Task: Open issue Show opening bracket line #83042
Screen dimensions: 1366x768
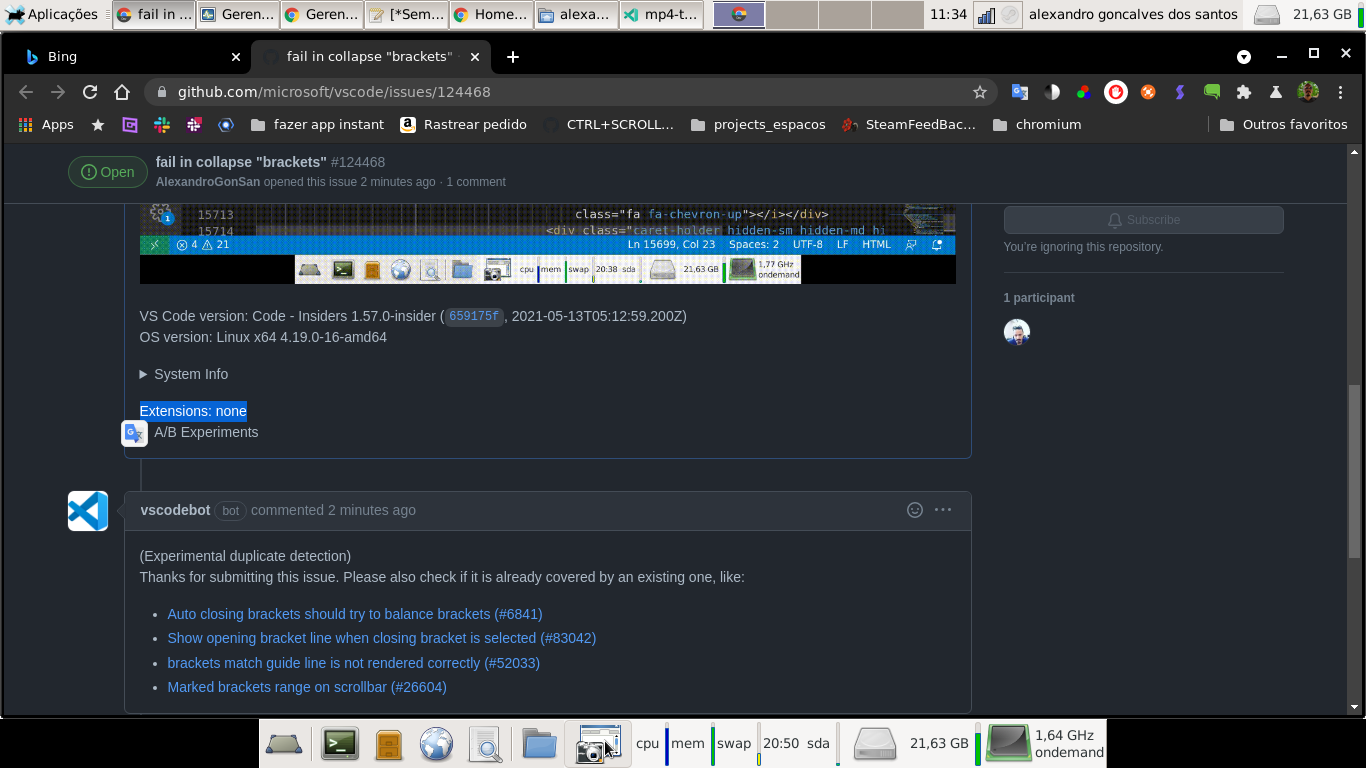Action: [382, 638]
